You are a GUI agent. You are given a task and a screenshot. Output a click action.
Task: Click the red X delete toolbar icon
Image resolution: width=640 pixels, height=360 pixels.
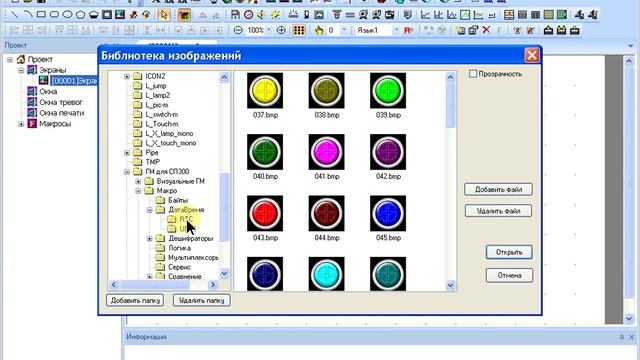486,30
